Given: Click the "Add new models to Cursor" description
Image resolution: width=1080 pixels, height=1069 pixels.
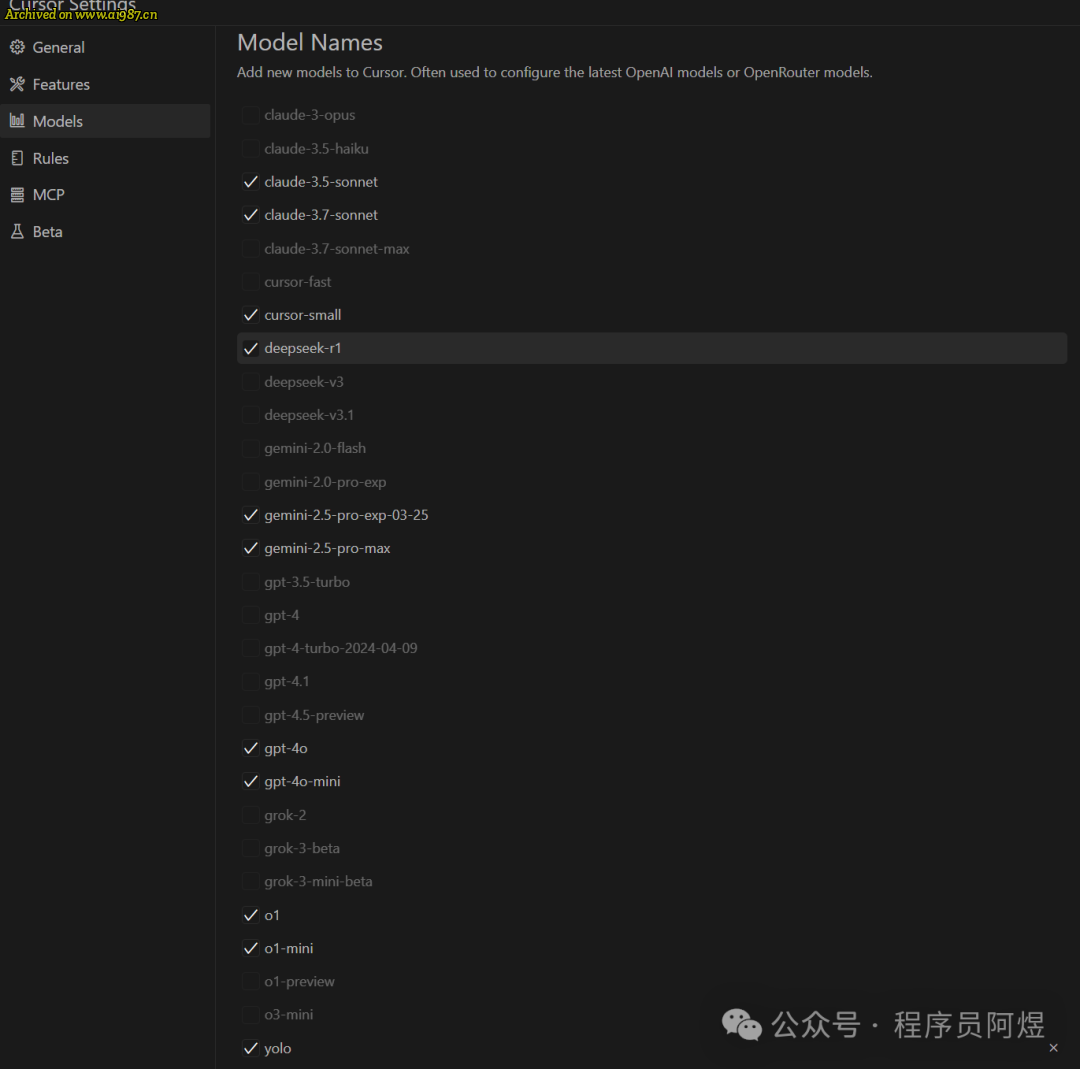Looking at the screenshot, I should pos(554,72).
